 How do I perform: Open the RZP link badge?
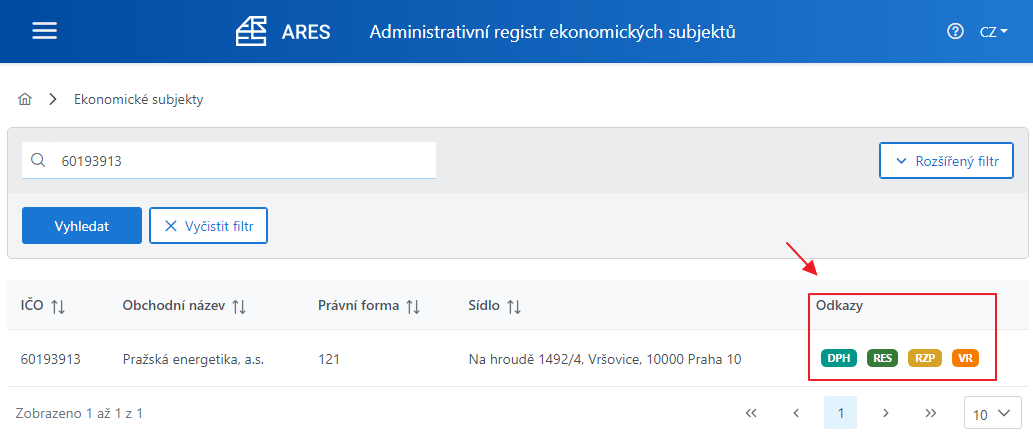925,358
